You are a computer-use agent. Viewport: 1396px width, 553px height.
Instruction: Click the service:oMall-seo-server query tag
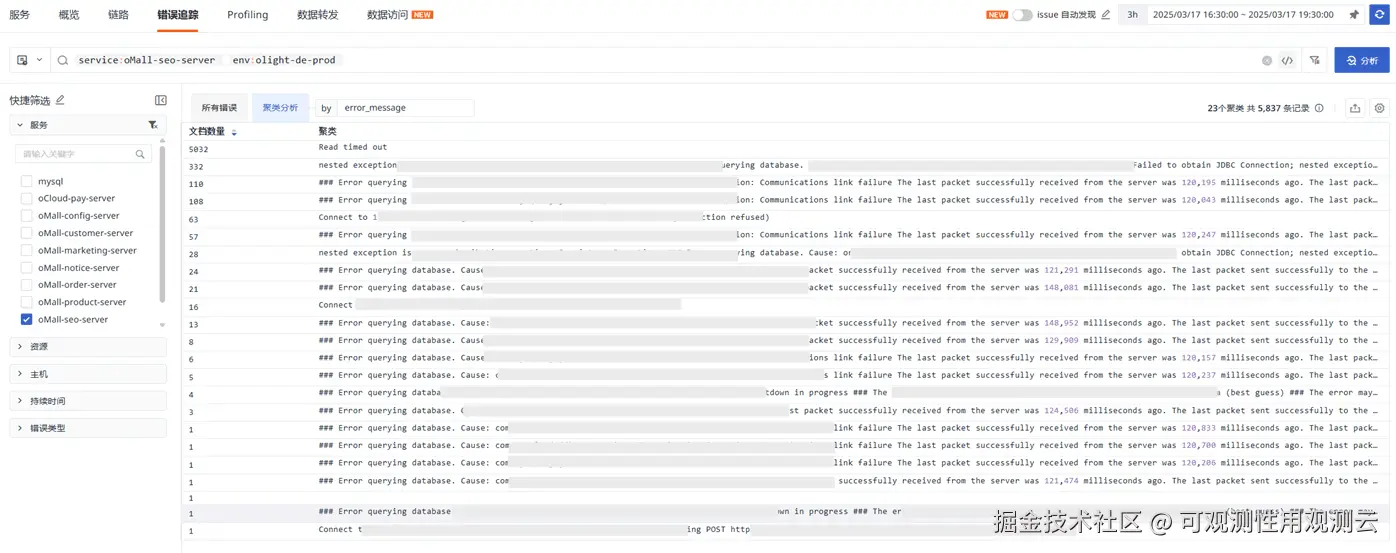tap(147, 60)
